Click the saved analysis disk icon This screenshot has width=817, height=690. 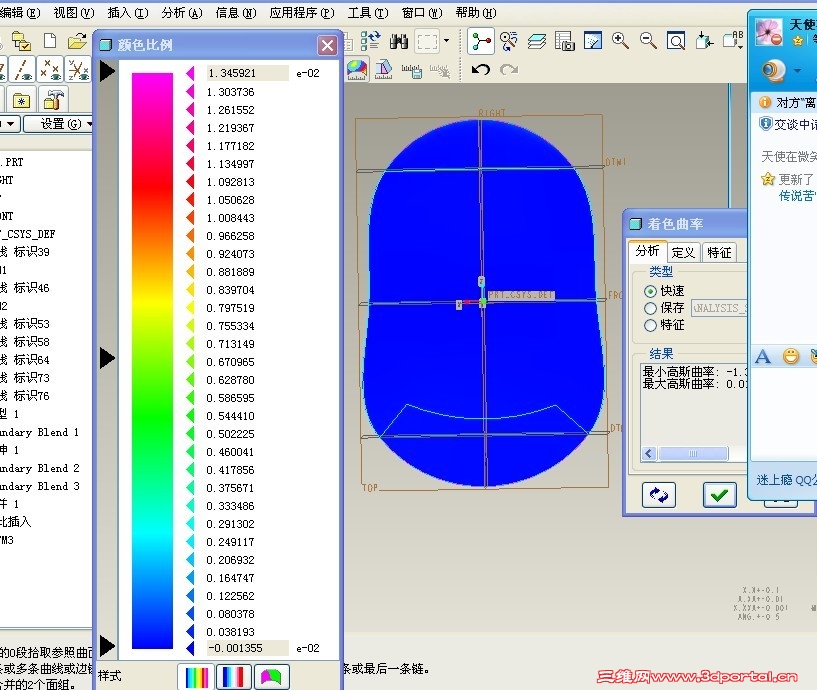click(412, 70)
